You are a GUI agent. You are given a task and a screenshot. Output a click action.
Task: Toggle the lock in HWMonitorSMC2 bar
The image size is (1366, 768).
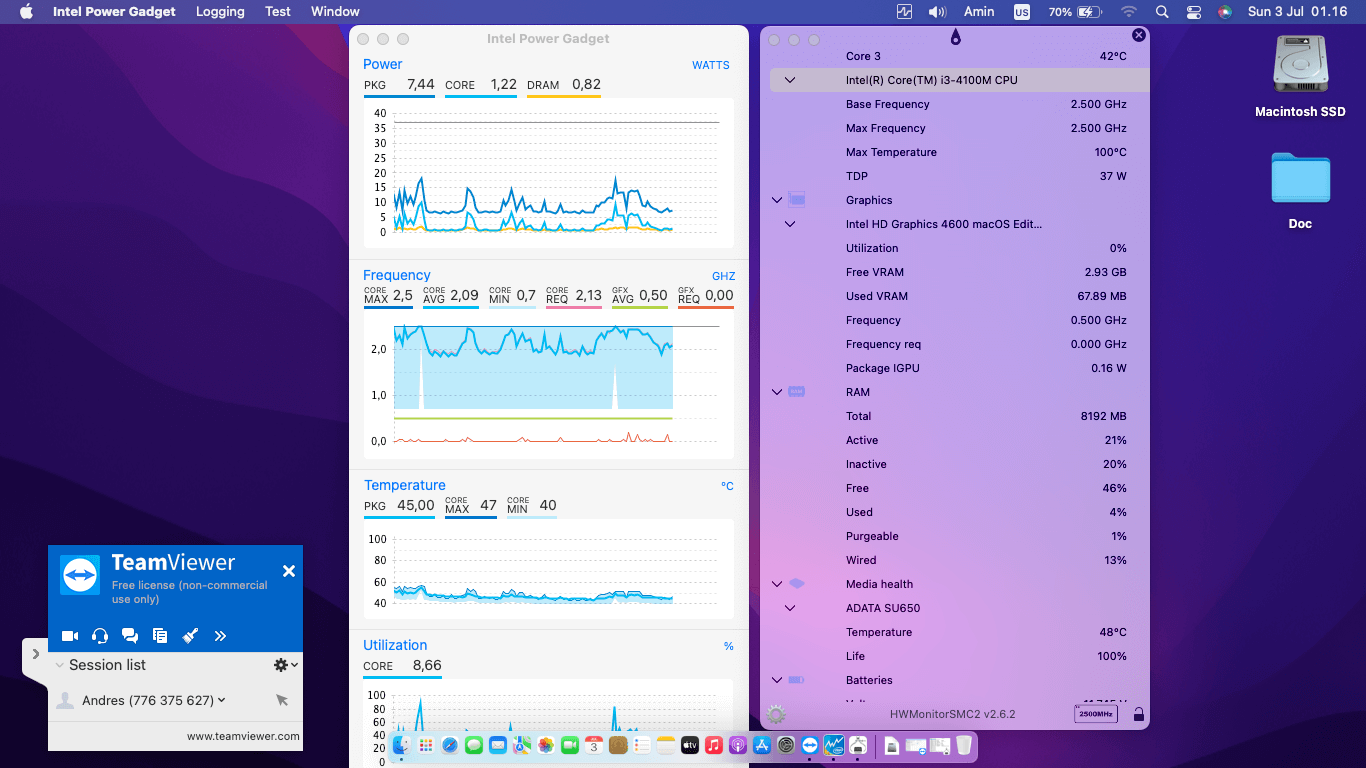1138,716
